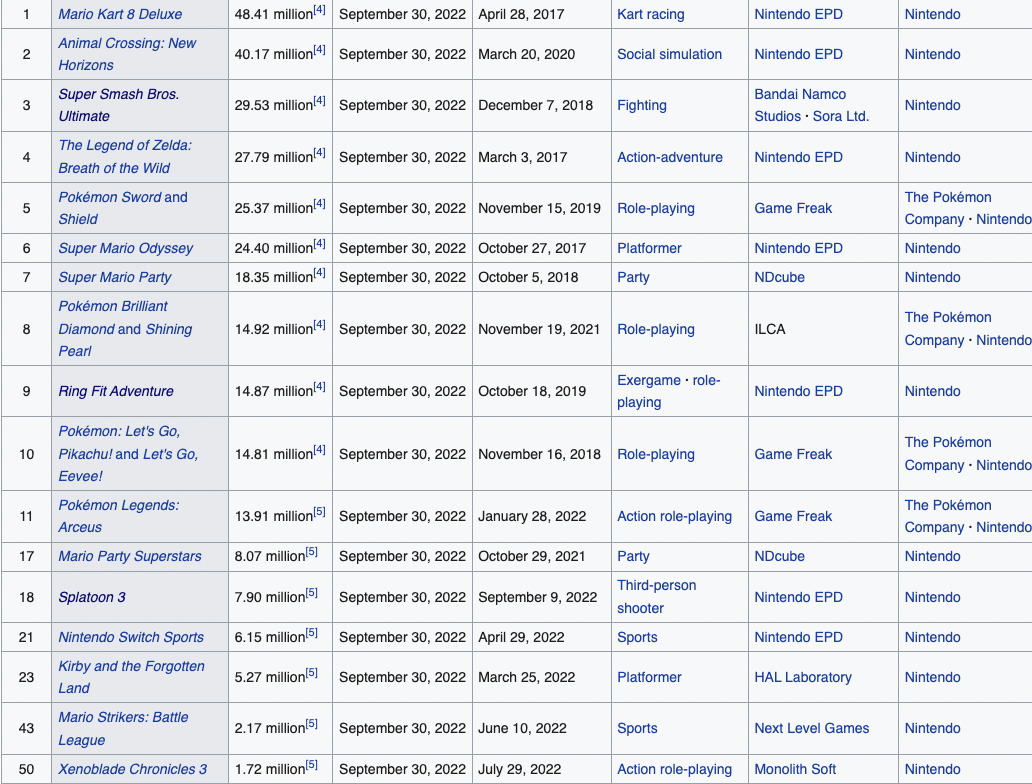The width and height of the screenshot is (1032, 784).
Task: Select rank number 43 cell
Action: (26, 728)
